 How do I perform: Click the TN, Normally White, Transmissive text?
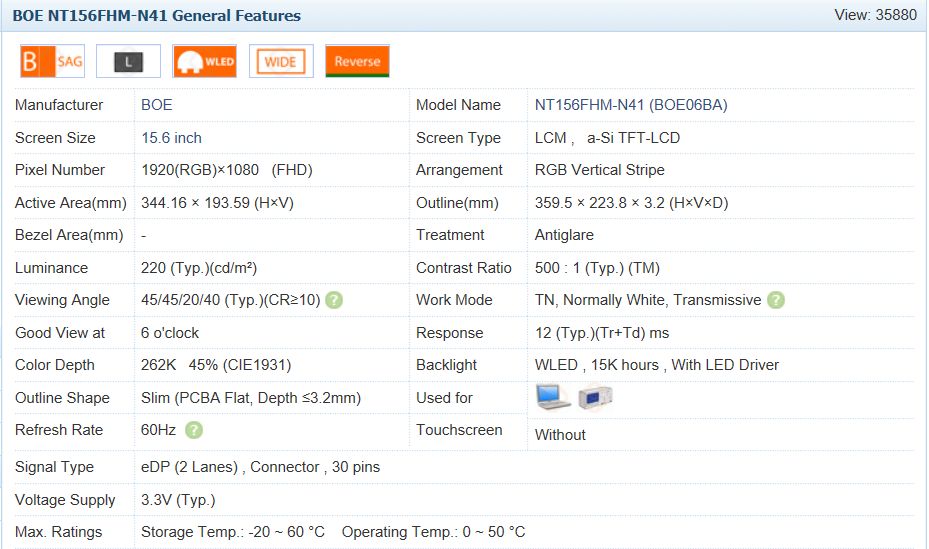coord(648,300)
